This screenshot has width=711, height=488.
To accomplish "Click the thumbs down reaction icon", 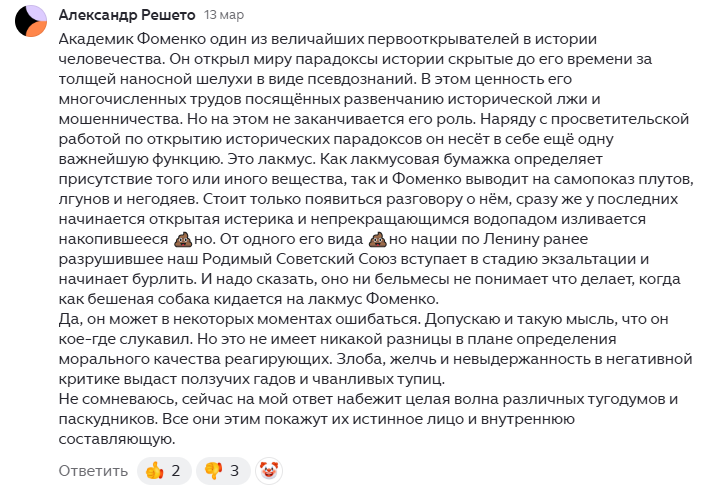I will tap(213, 471).
